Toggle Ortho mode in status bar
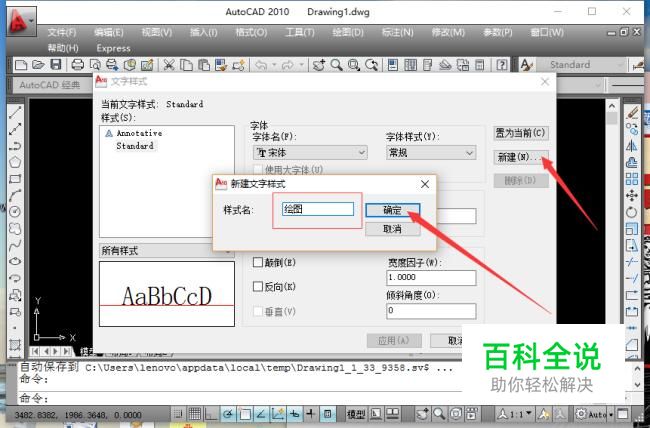The width and height of the screenshot is (650, 428). [211, 414]
